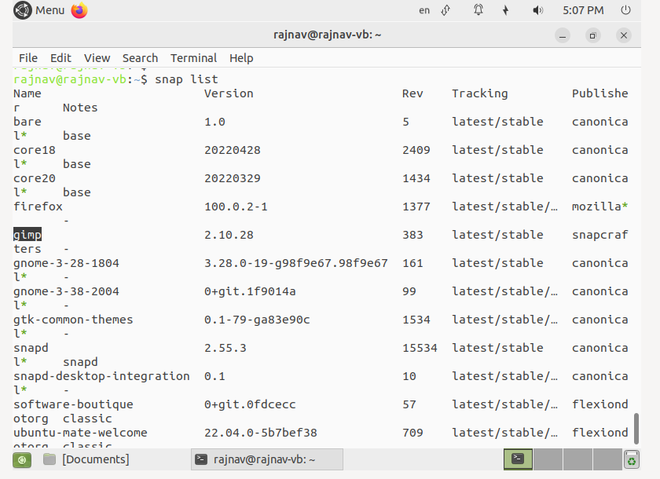Open the Search menu
The height and width of the screenshot is (479, 660).
click(x=140, y=58)
